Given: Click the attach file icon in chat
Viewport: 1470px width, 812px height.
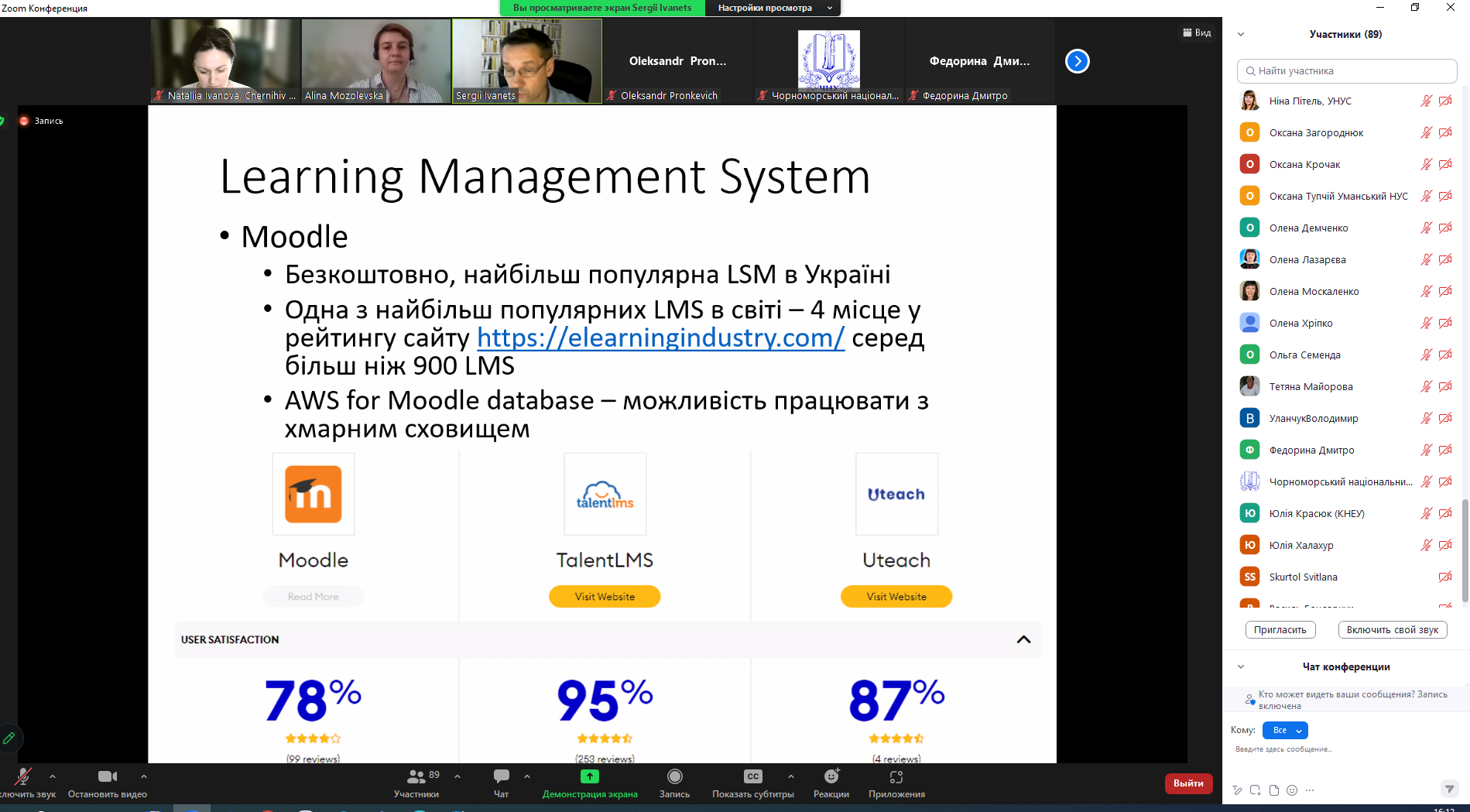Looking at the screenshot, I should [1274, 790].
